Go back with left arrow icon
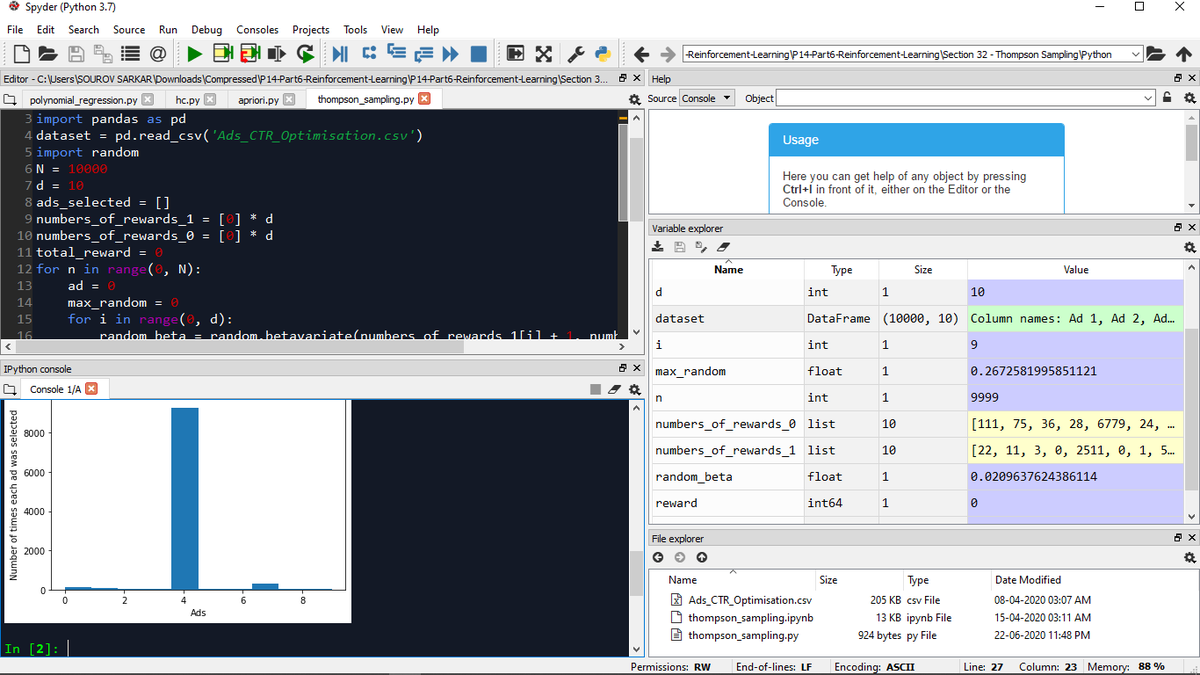Screen dimensions: 1200x675 (642, 54)
